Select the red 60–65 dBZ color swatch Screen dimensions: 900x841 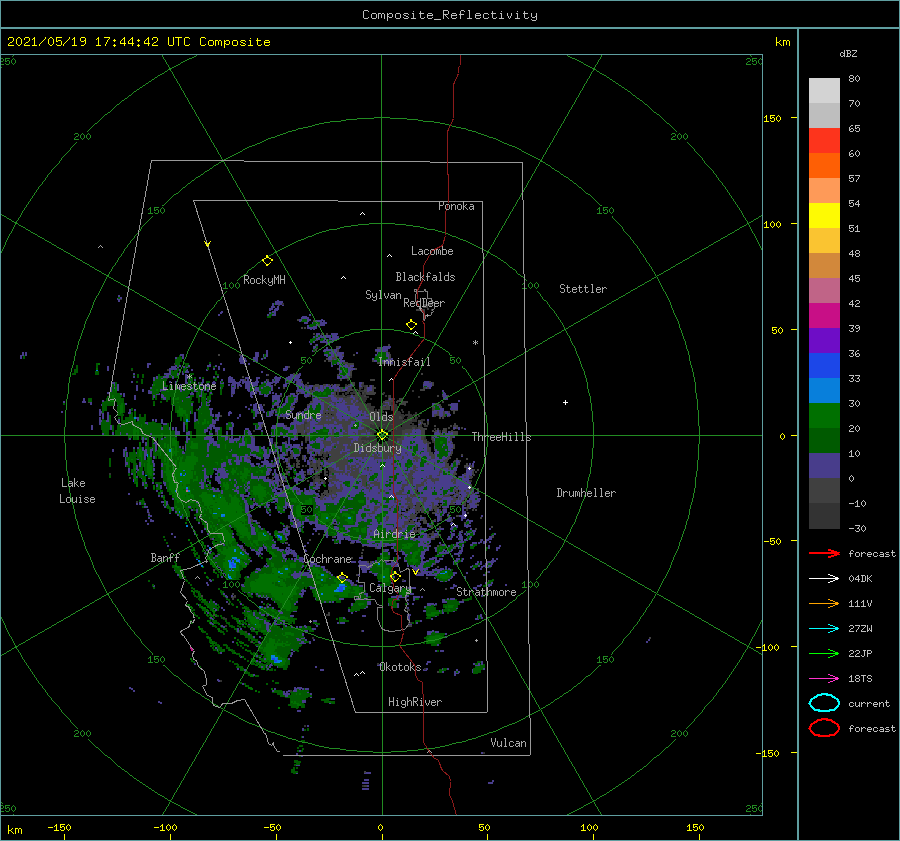coord(824,141)
